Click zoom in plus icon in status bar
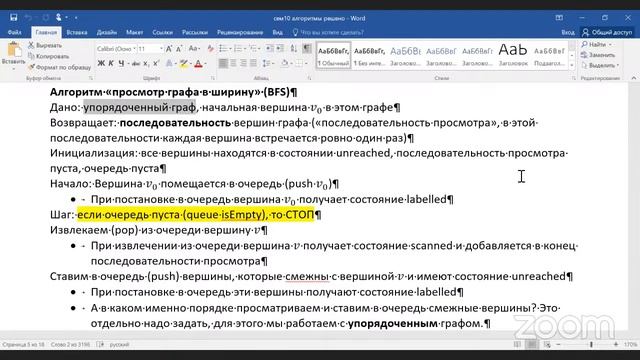The image size is (640, 360). (616, 344)
